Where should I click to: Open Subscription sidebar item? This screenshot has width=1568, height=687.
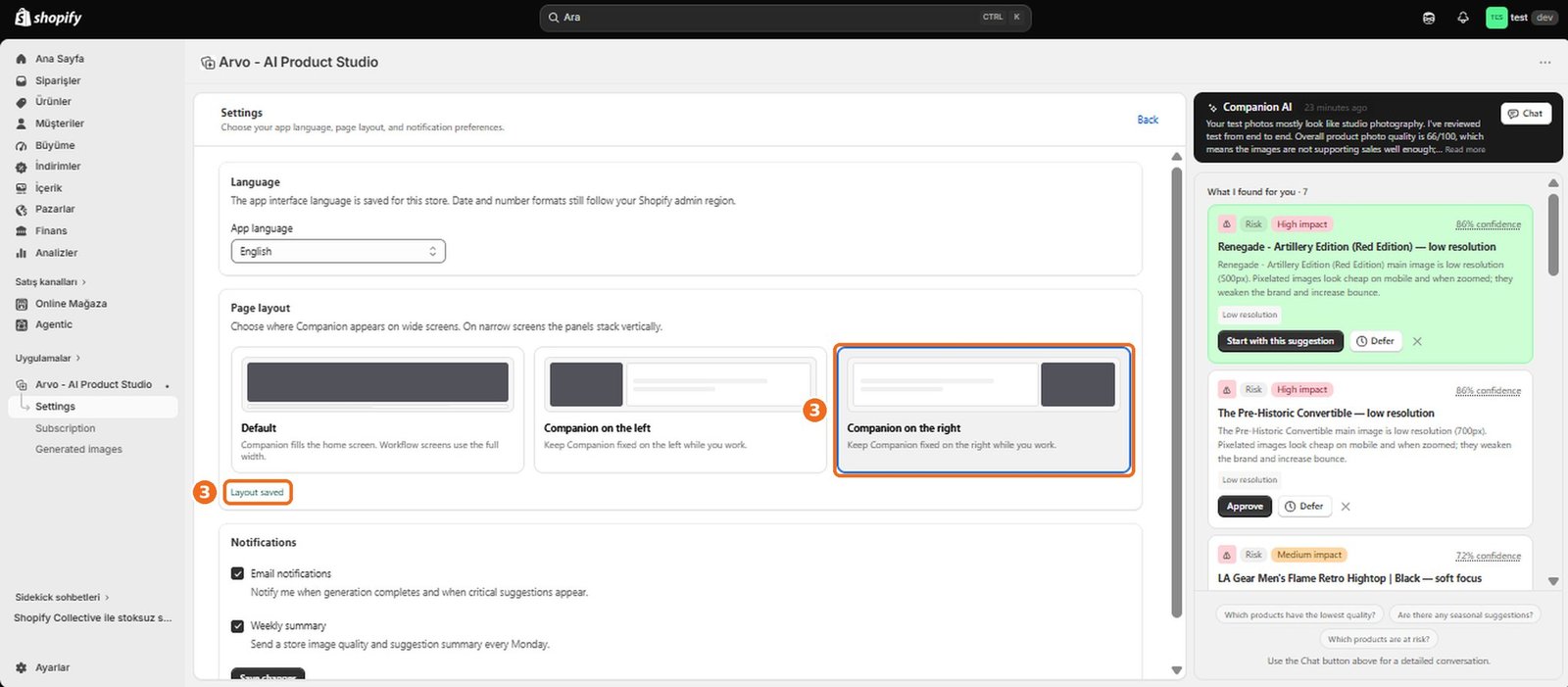(x=66, y=428)
